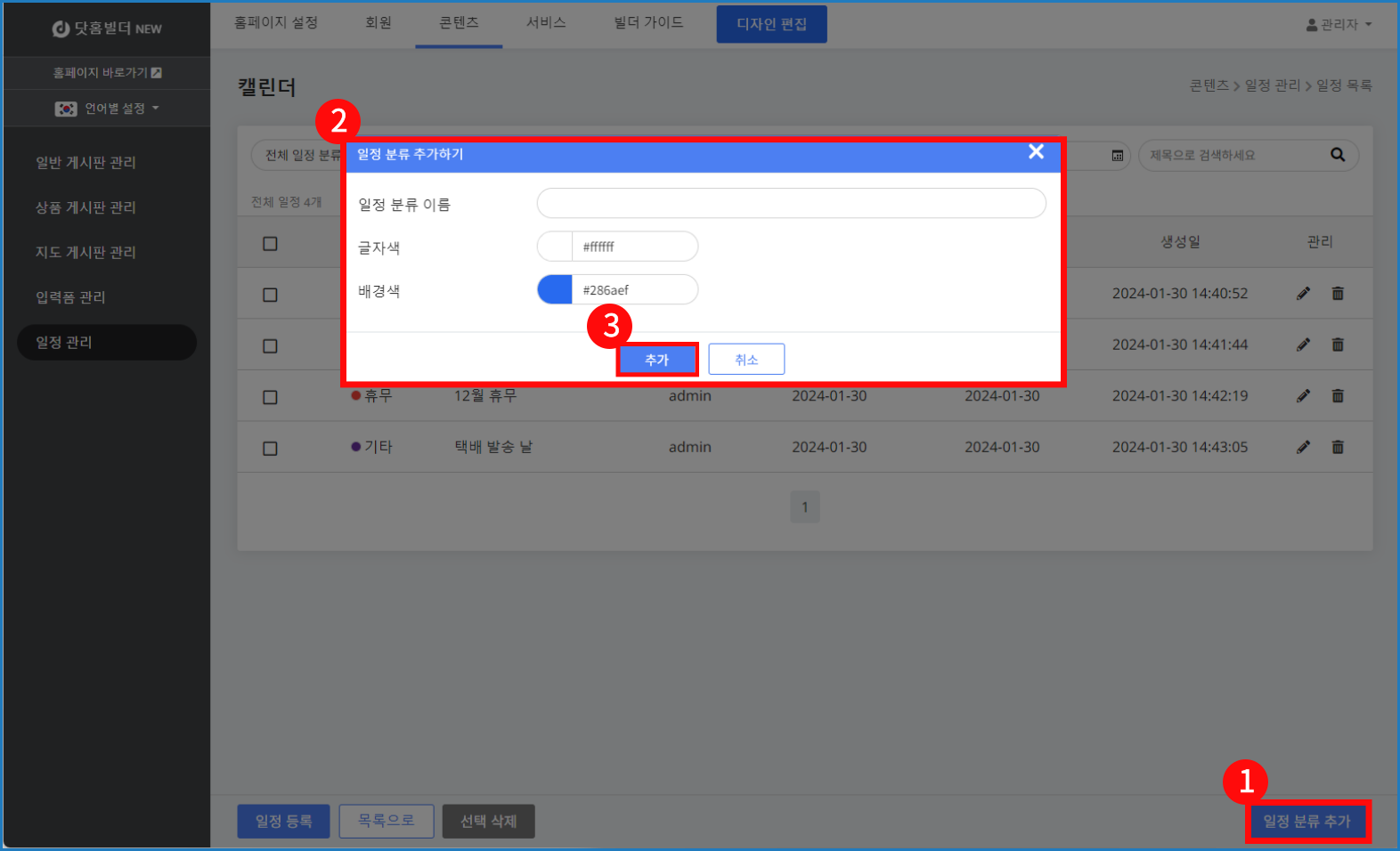The image size is (1400, 851).
Task: Click the search magnifier icon
Action: 1338,155
